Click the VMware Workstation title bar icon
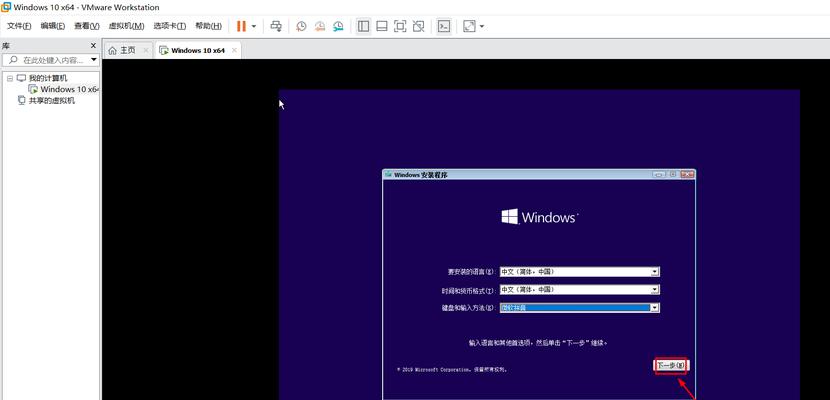The image size is (830, 400). [x=6, y=7]
